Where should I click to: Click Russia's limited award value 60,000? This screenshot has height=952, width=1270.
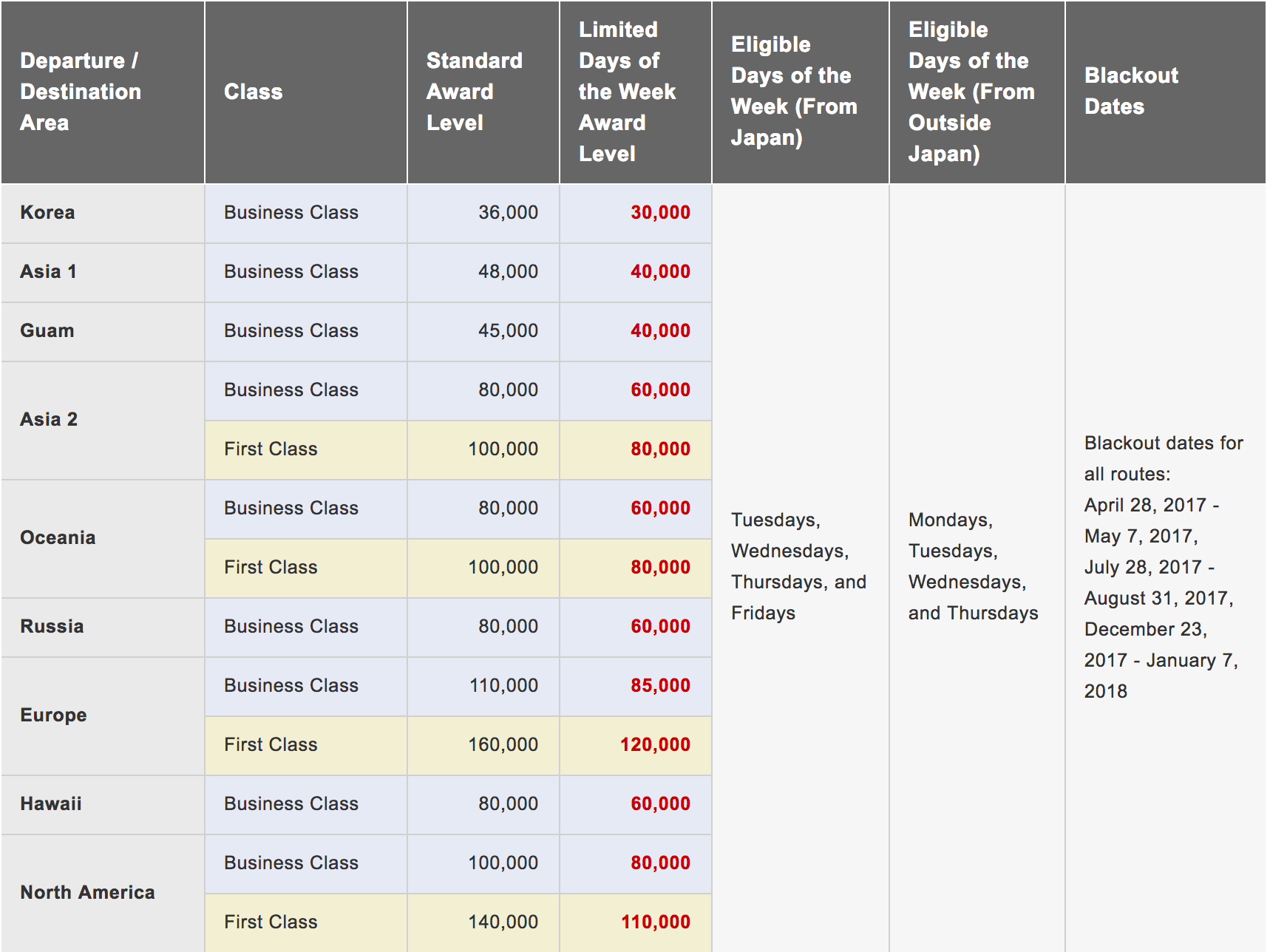pos(661,627)
